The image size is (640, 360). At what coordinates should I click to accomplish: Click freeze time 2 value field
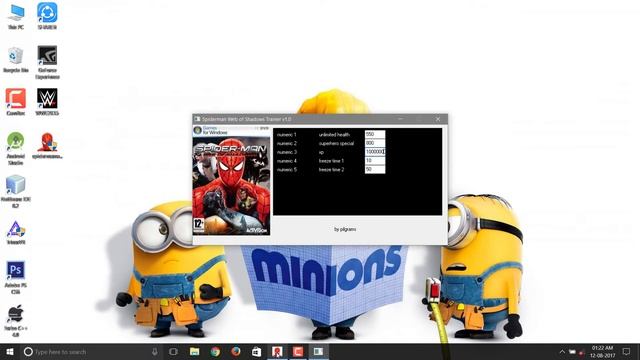pyautogui.click(x=375, y=169)
